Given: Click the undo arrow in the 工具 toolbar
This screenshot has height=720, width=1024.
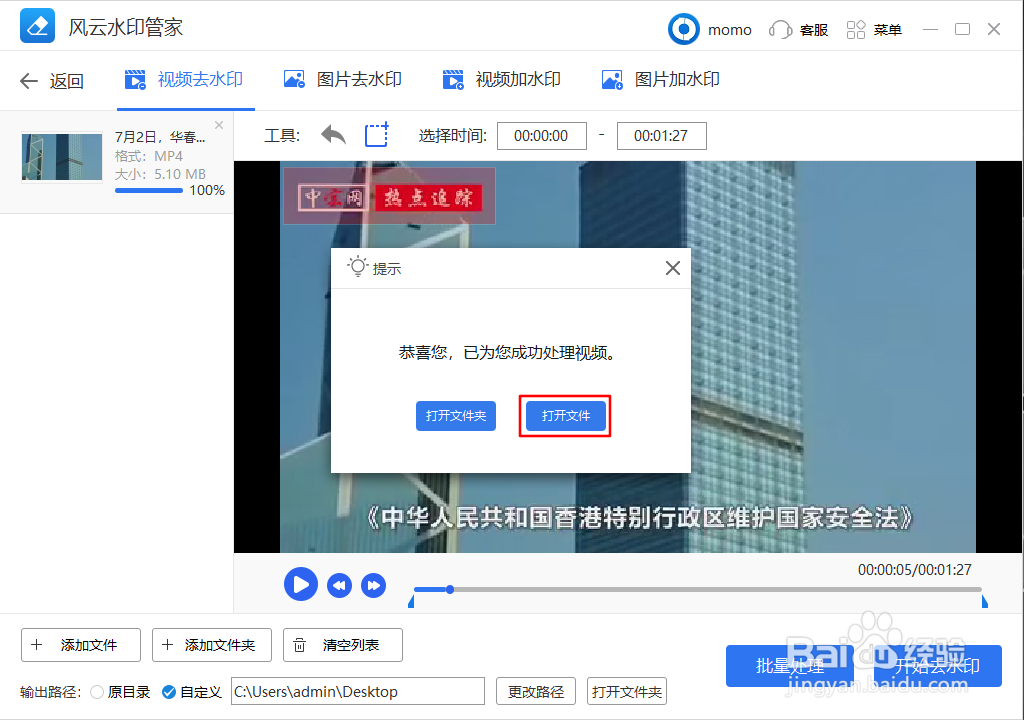Looking at the screenshot, I should (333, 135).
